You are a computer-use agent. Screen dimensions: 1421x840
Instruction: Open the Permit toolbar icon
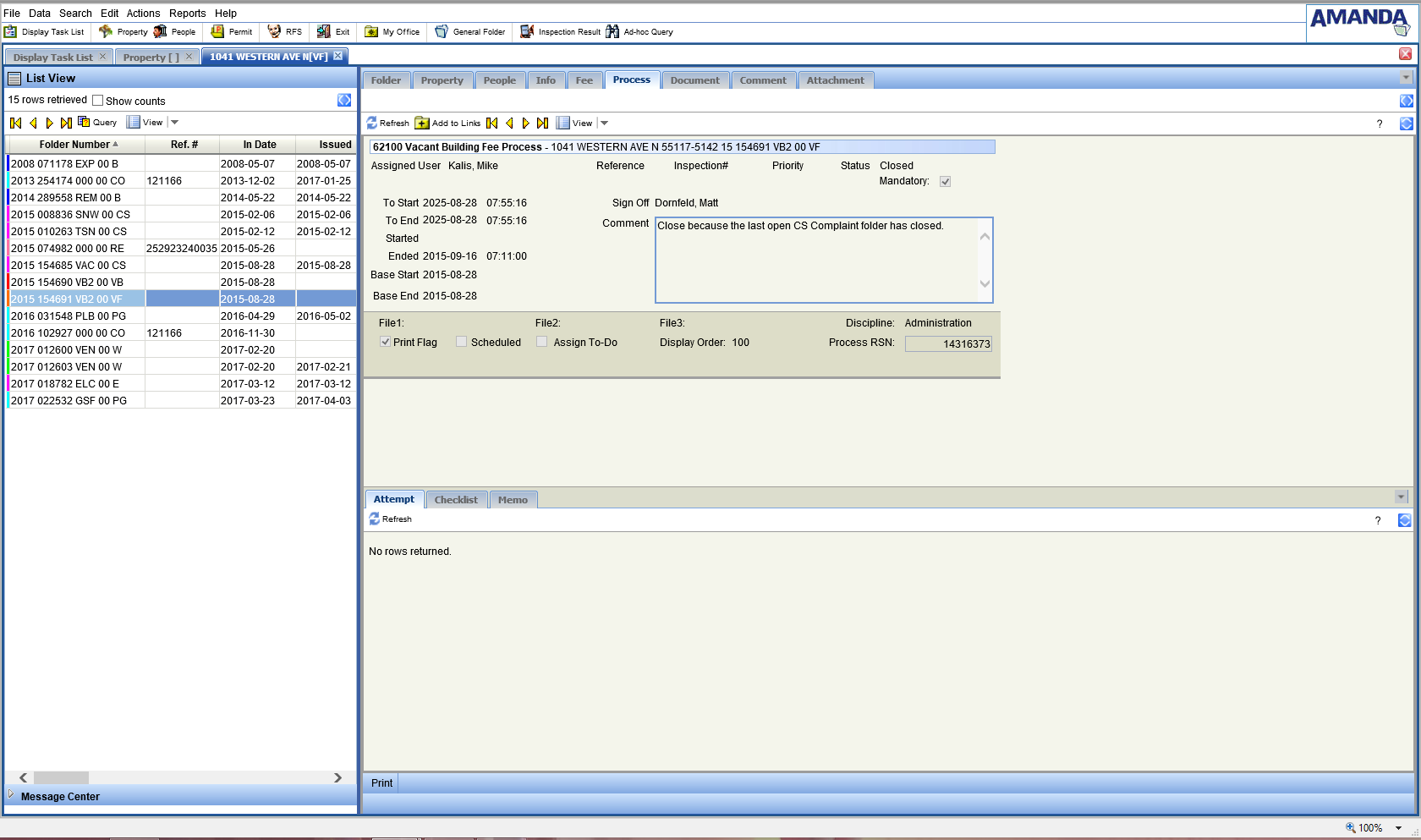click(x=217, y=32)
